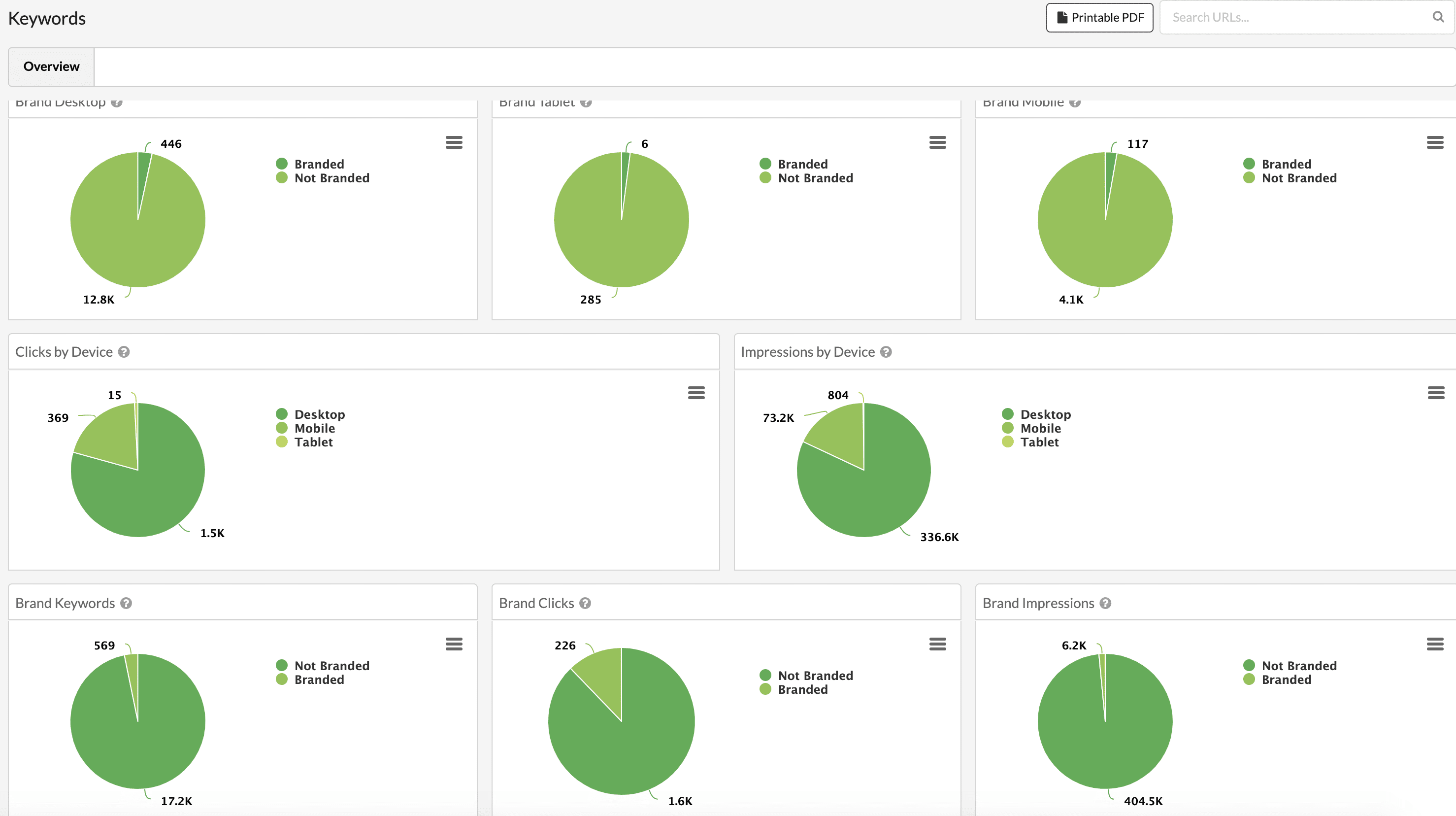1456x816 pixels.
Task: Switch to the Overview tab
Action: point(51,67)
